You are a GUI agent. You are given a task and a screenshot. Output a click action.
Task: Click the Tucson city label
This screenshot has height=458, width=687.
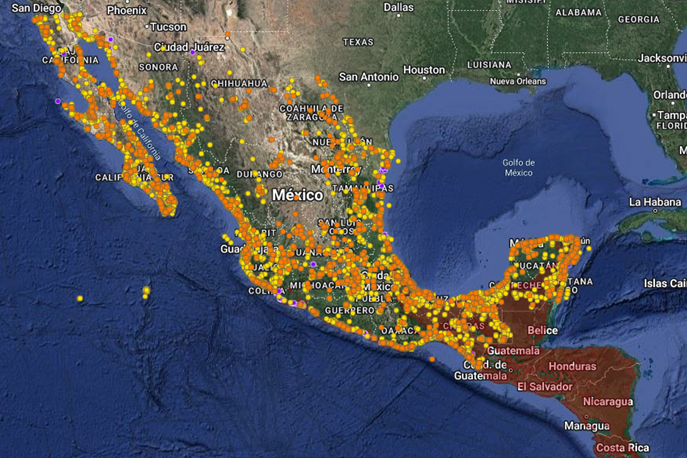coord(168,27)
